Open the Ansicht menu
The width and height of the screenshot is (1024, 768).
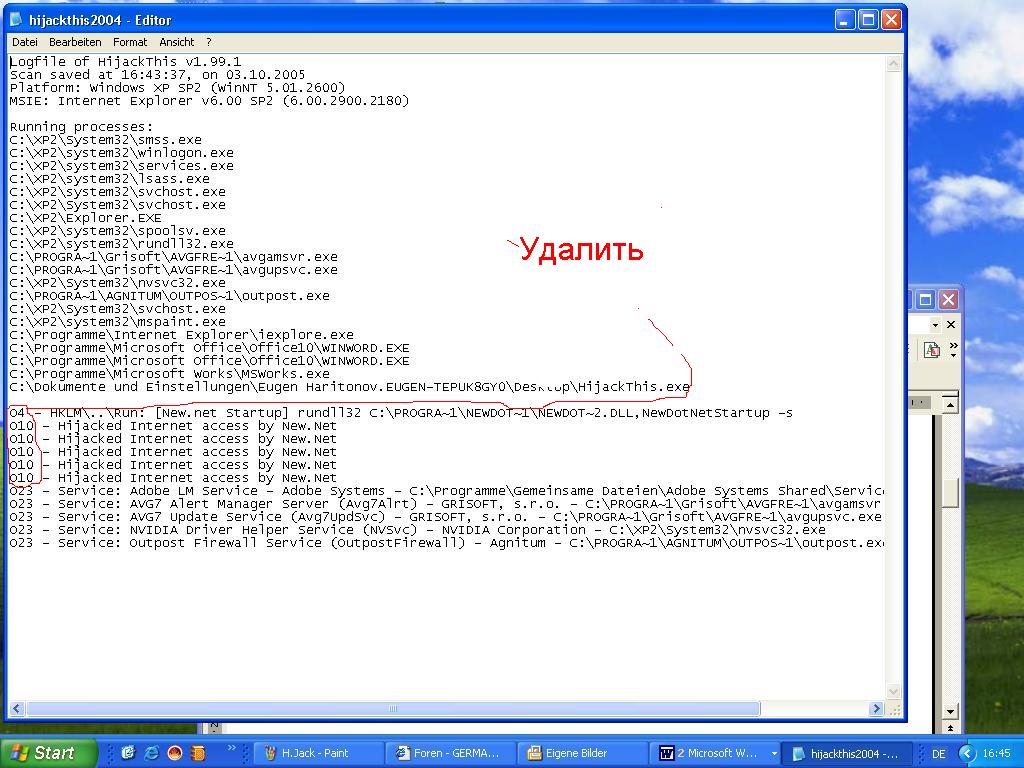[177, 42]
